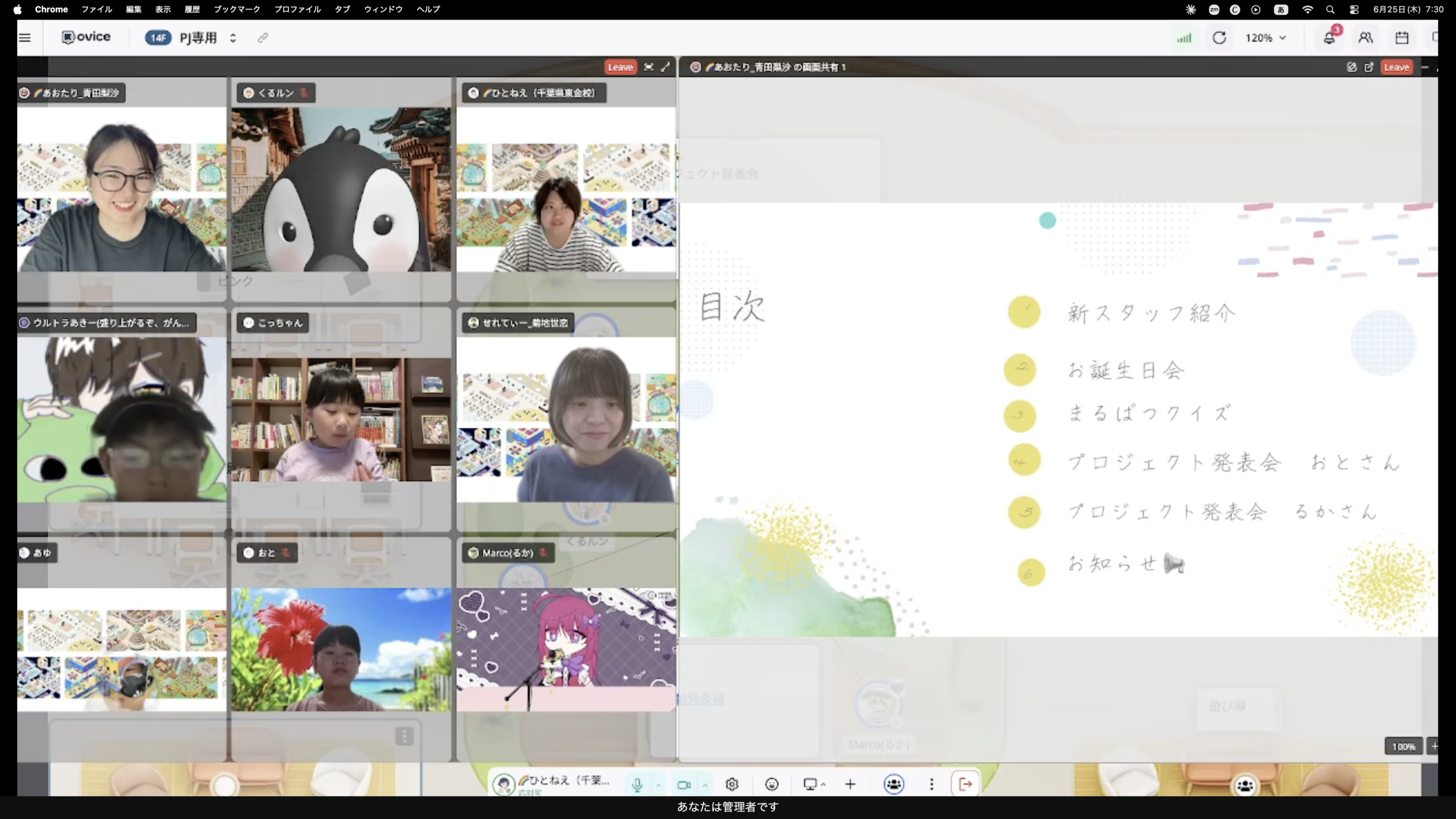Open the プロファイル menu
1456x819 pixels.
pos(297,9)
